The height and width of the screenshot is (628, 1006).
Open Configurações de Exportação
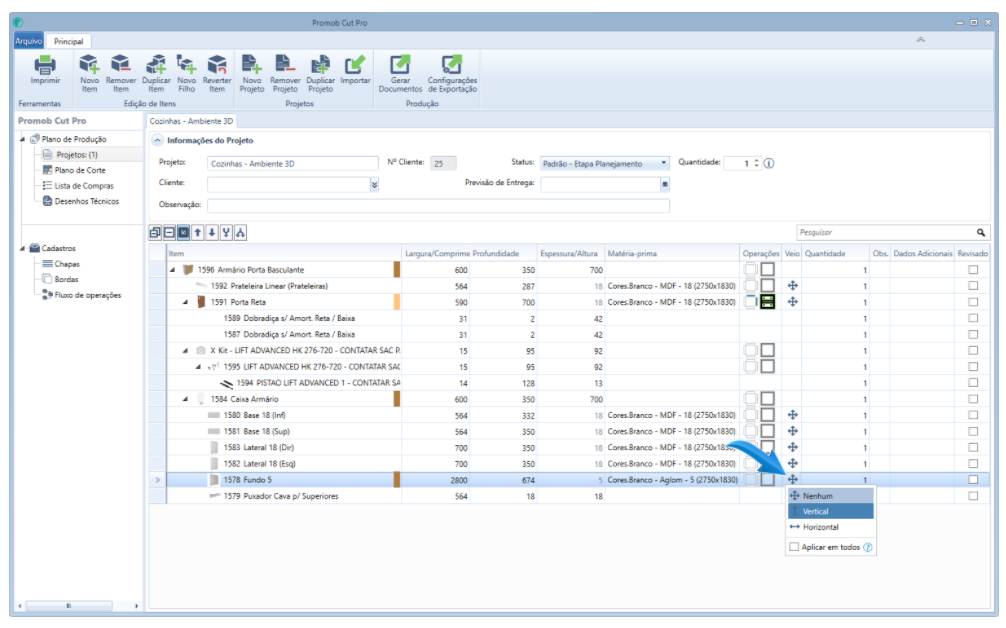(x=452, y=66)
